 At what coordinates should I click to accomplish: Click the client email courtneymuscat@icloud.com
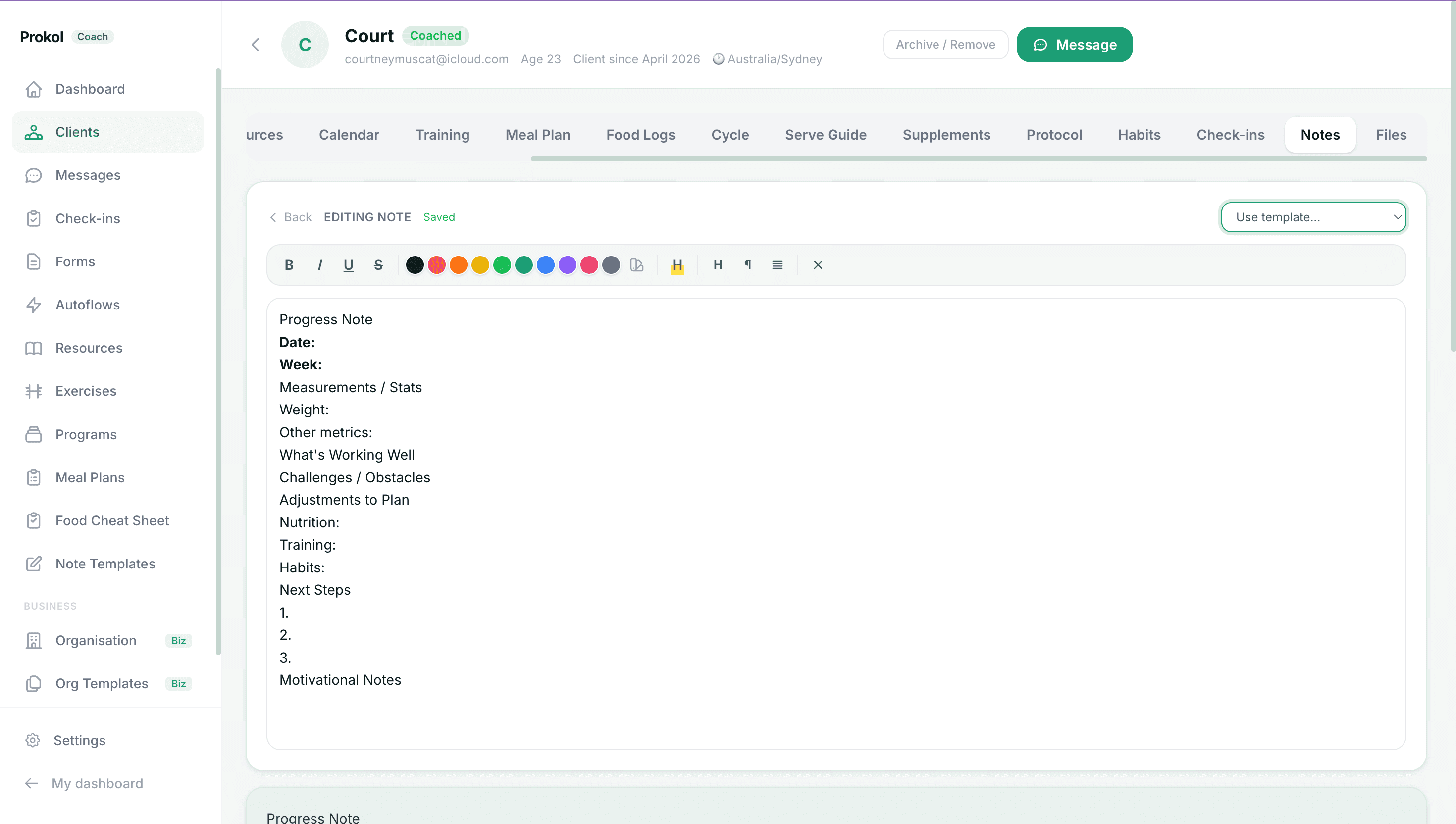point(427,59)
